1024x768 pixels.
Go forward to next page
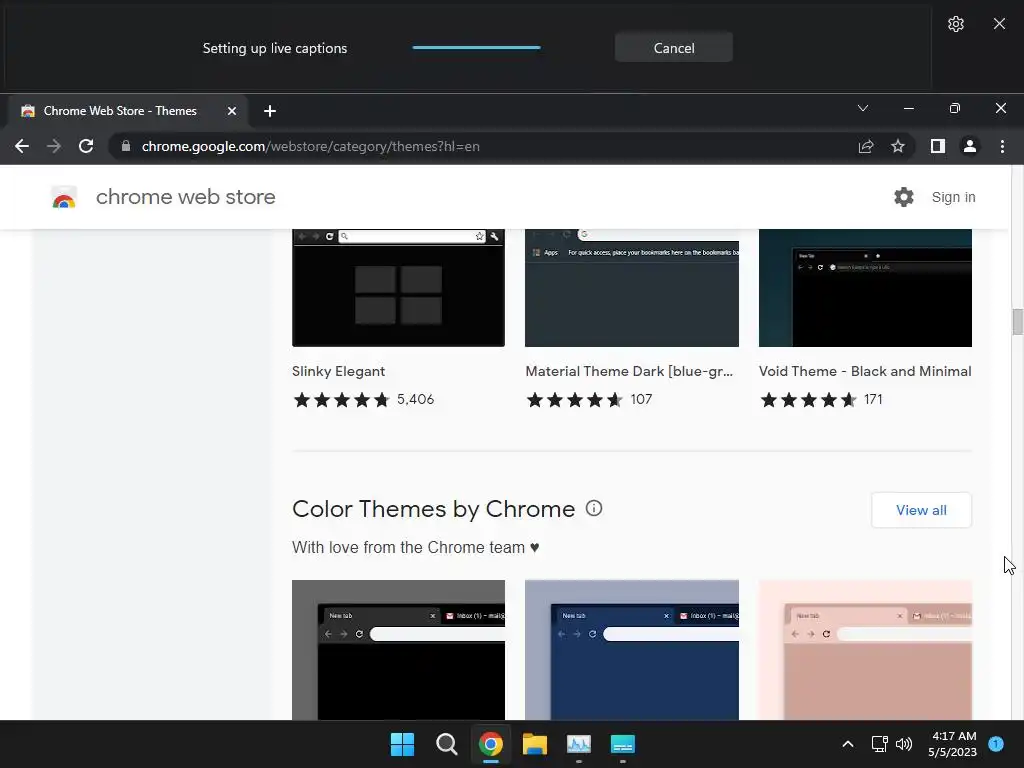(54, 146)
